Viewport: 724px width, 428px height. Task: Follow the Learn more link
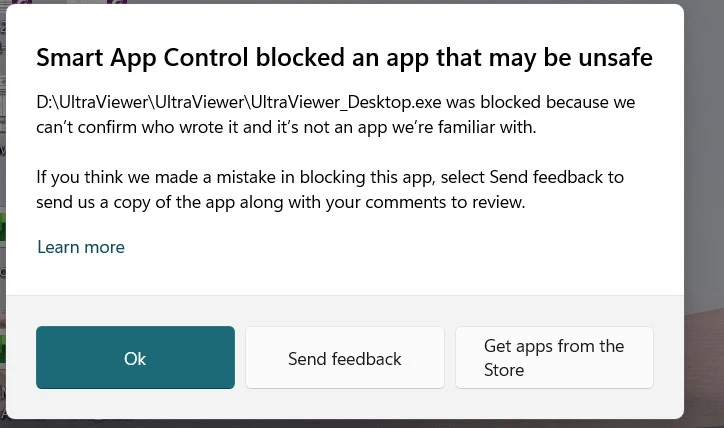81,247
